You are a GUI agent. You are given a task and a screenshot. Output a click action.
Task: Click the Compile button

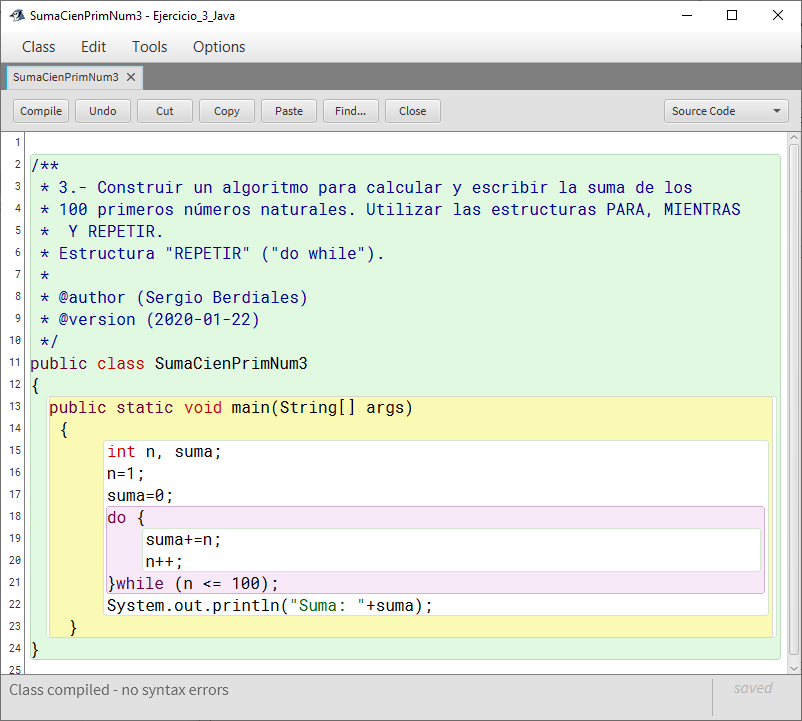tap(41, 111)
